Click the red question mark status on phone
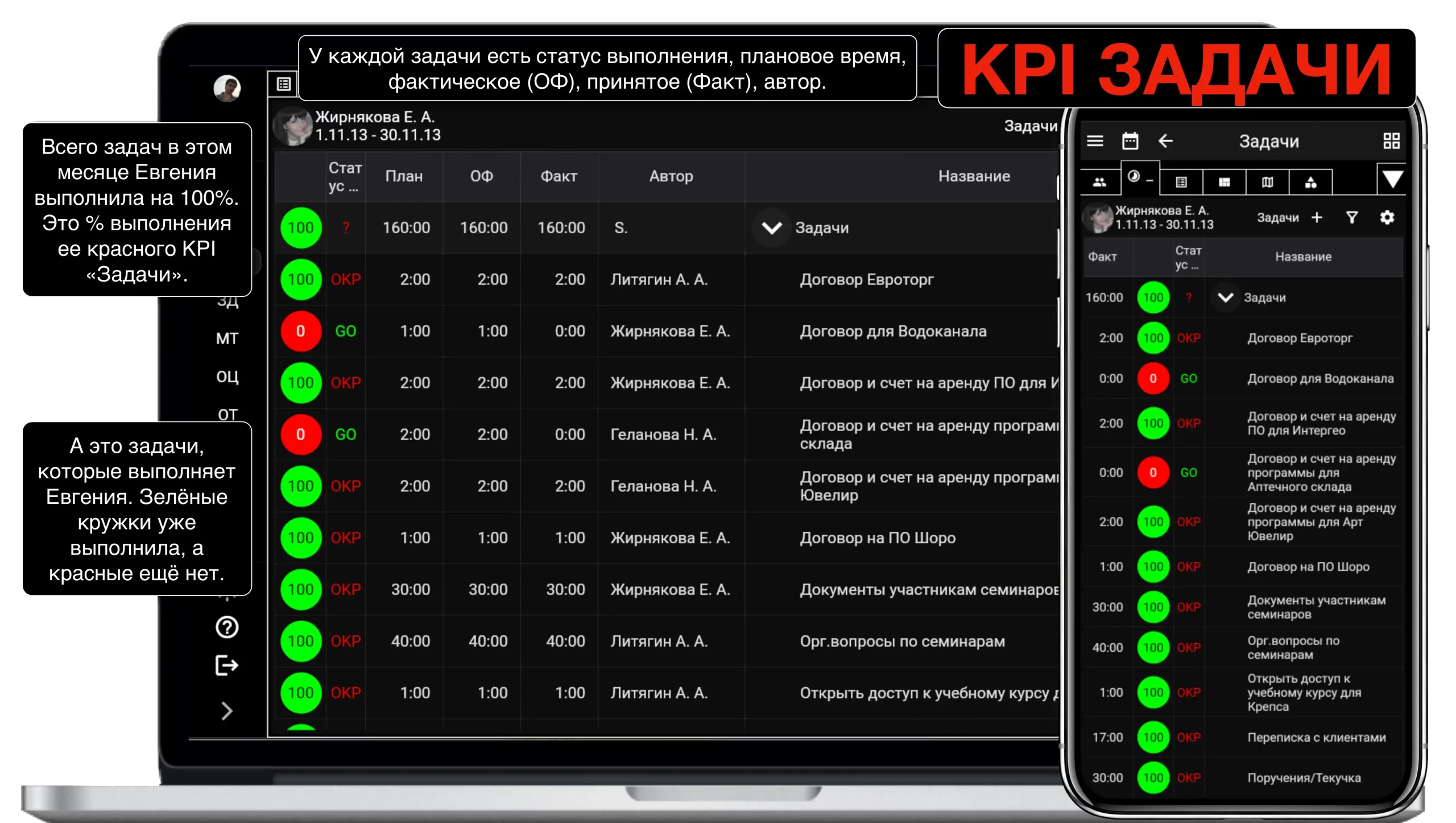The width and height of the screenshot is (1456, 823). pos(1188,297)
